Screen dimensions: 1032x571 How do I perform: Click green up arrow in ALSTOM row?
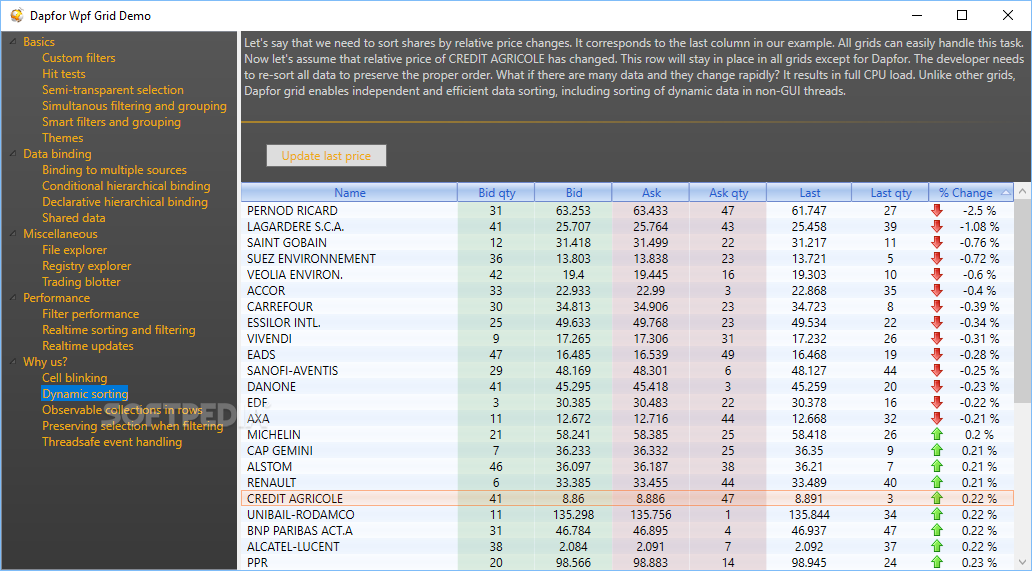point(937,466)
